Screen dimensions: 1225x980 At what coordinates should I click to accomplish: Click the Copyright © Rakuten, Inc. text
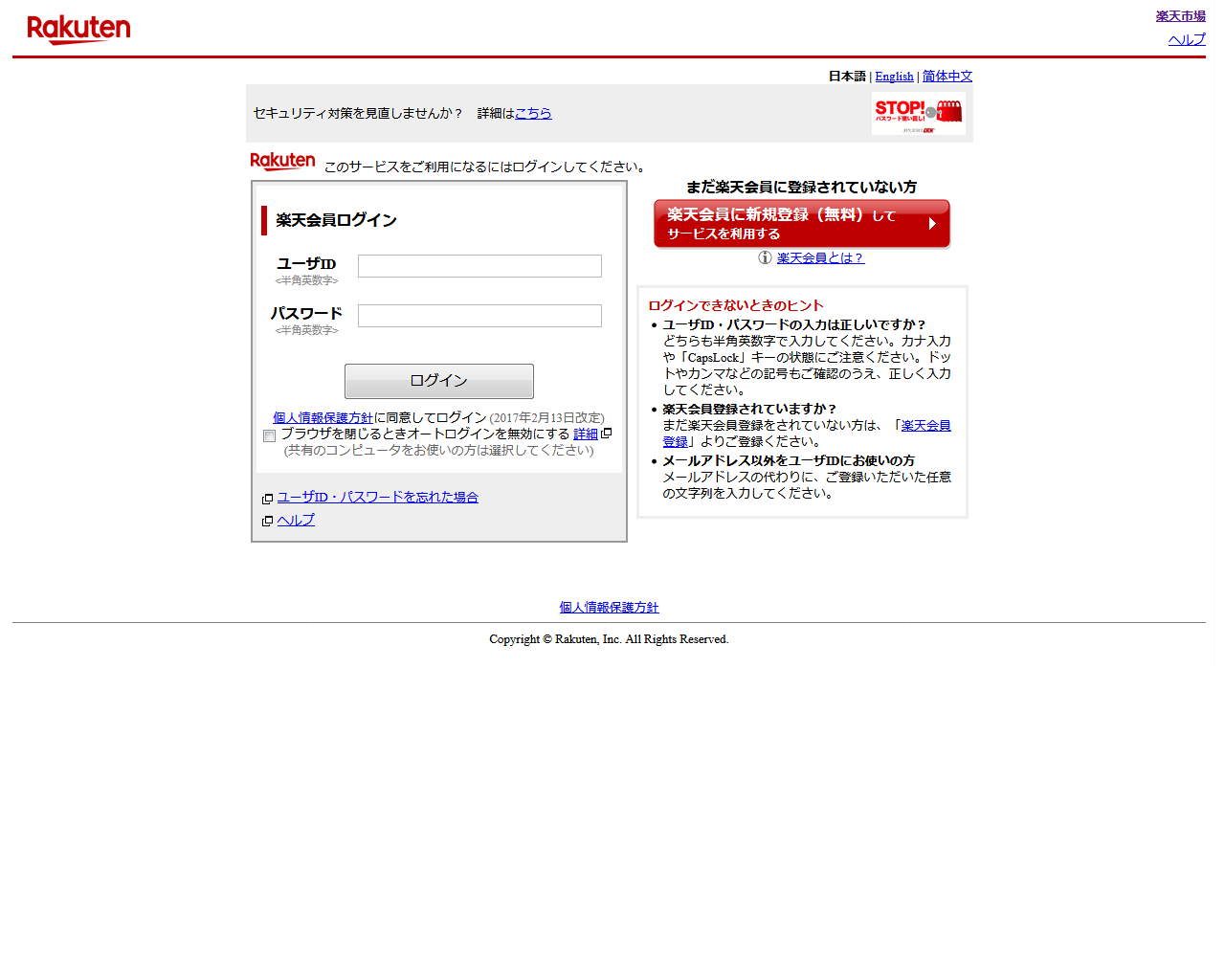click(609, 639)
